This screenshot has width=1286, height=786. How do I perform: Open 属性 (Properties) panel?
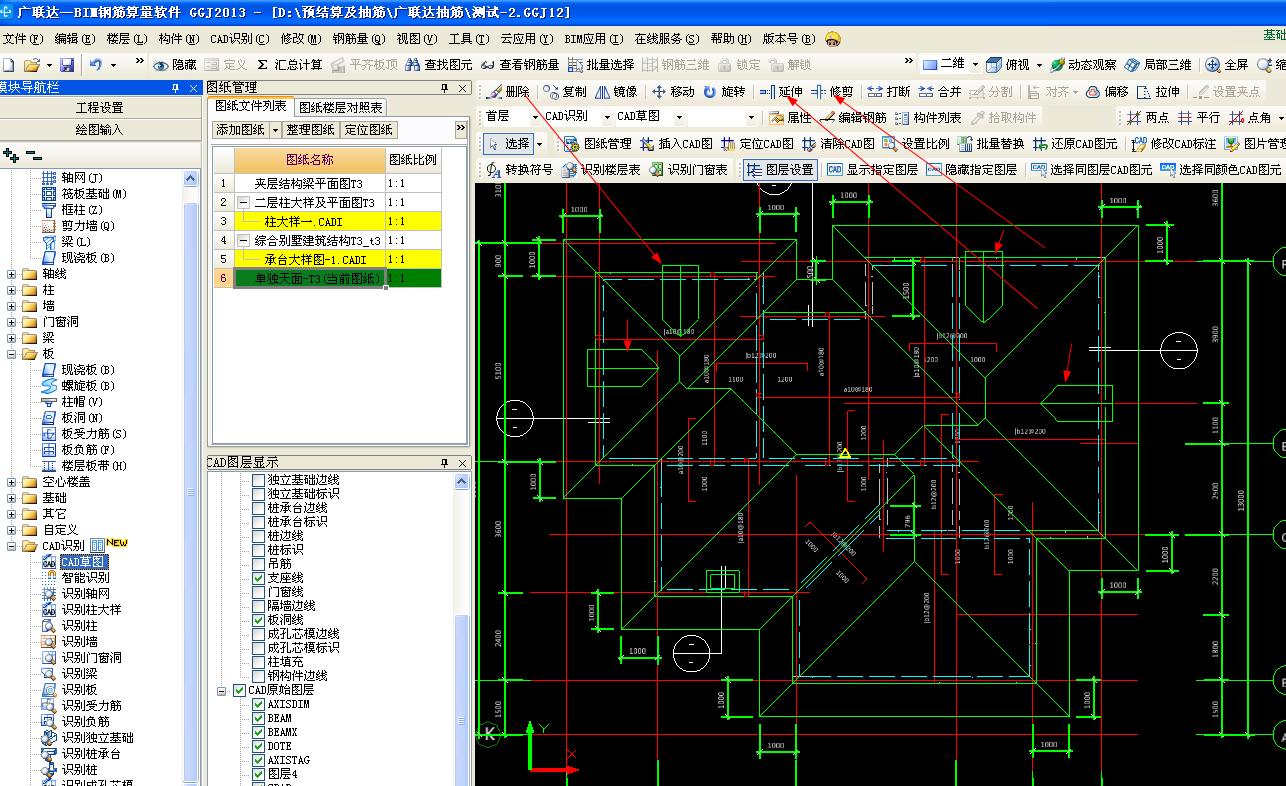[789, 117]
